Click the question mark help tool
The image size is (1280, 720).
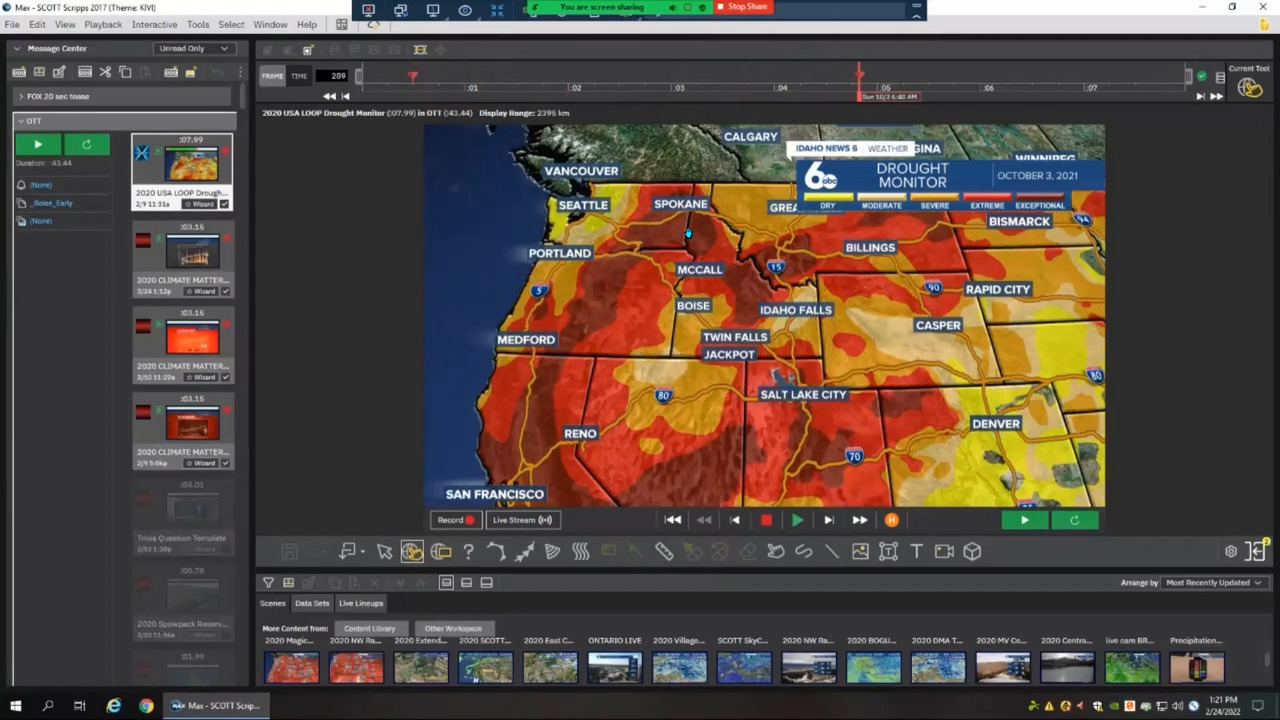pos(468,551)
